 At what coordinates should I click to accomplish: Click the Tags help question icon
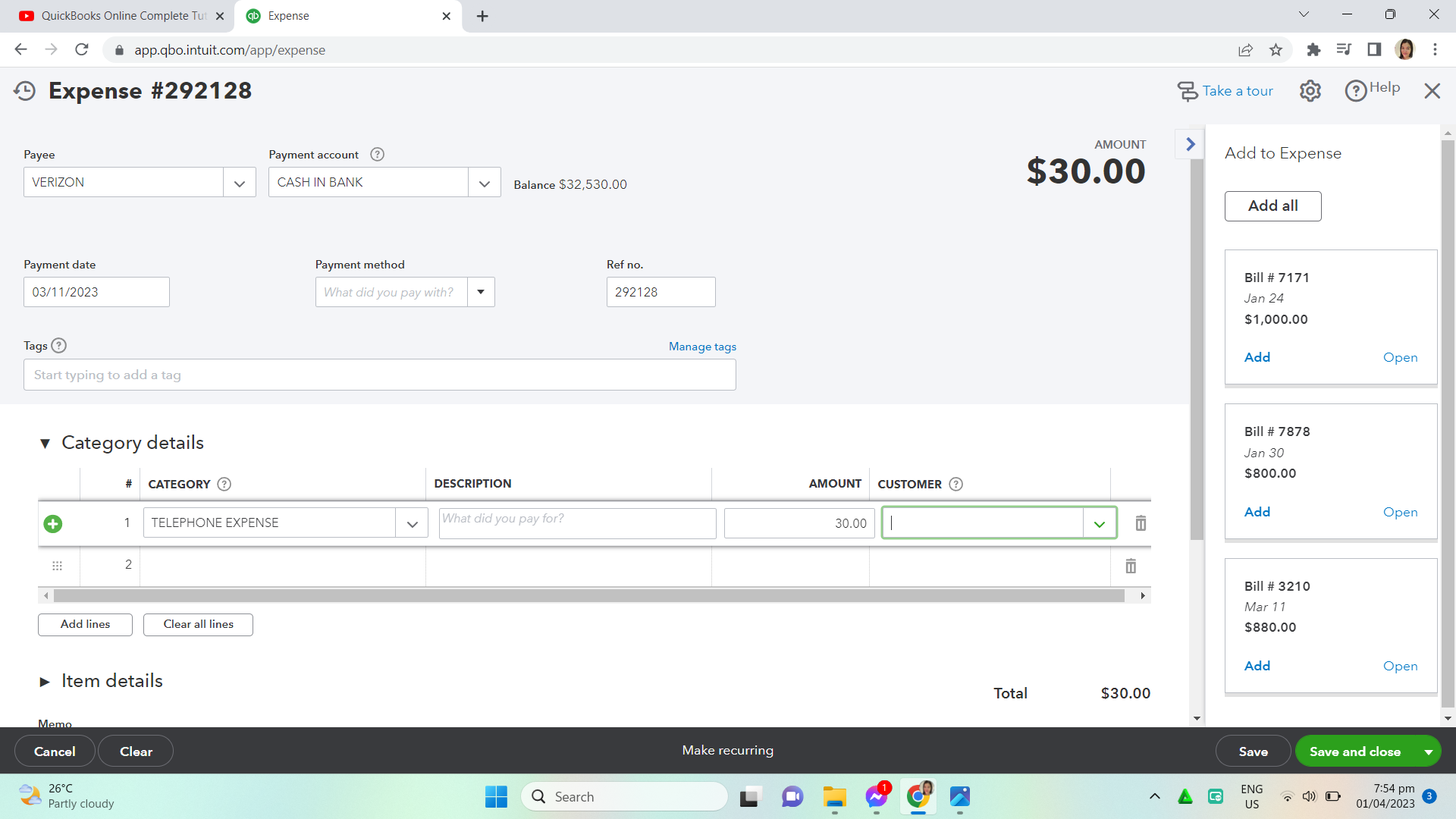click(59, 346)
